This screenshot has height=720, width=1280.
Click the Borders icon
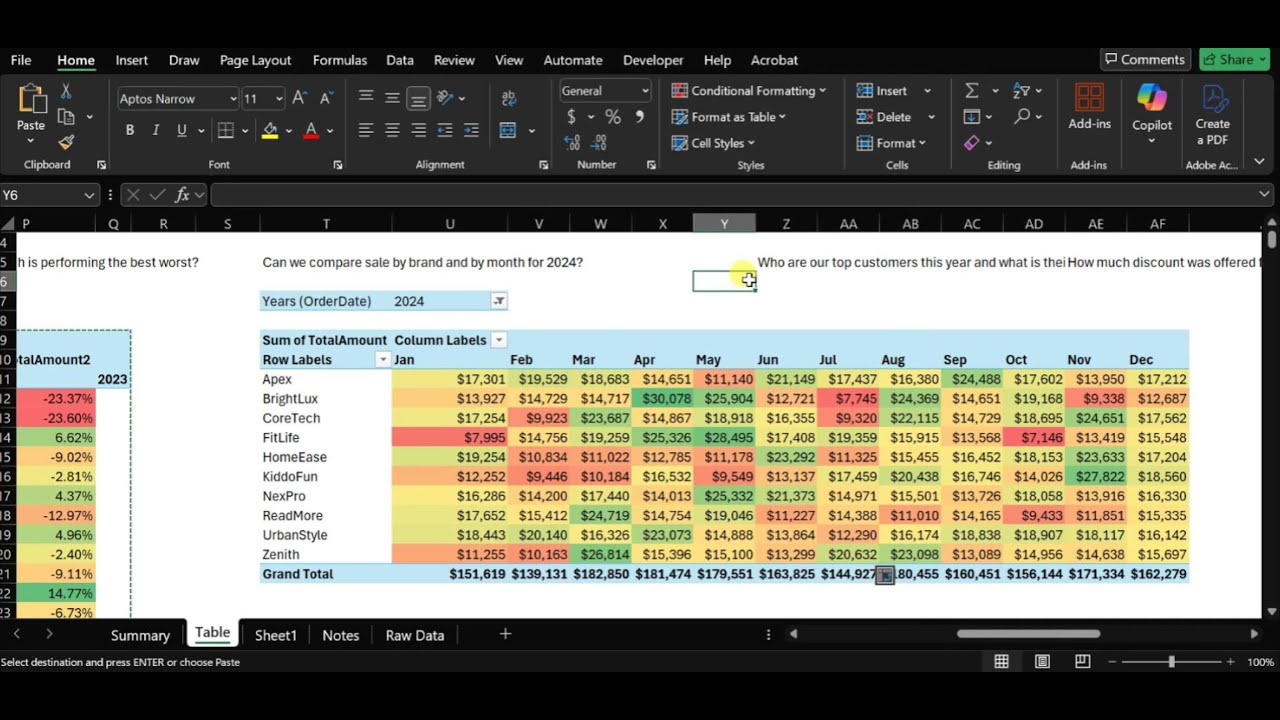(x=225, y=130)
